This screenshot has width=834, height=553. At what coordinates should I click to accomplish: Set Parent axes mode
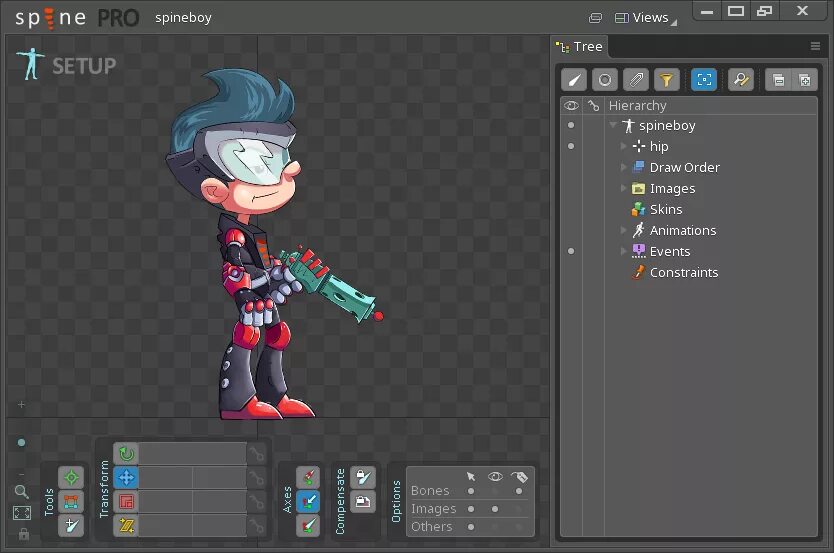point(308,501)
